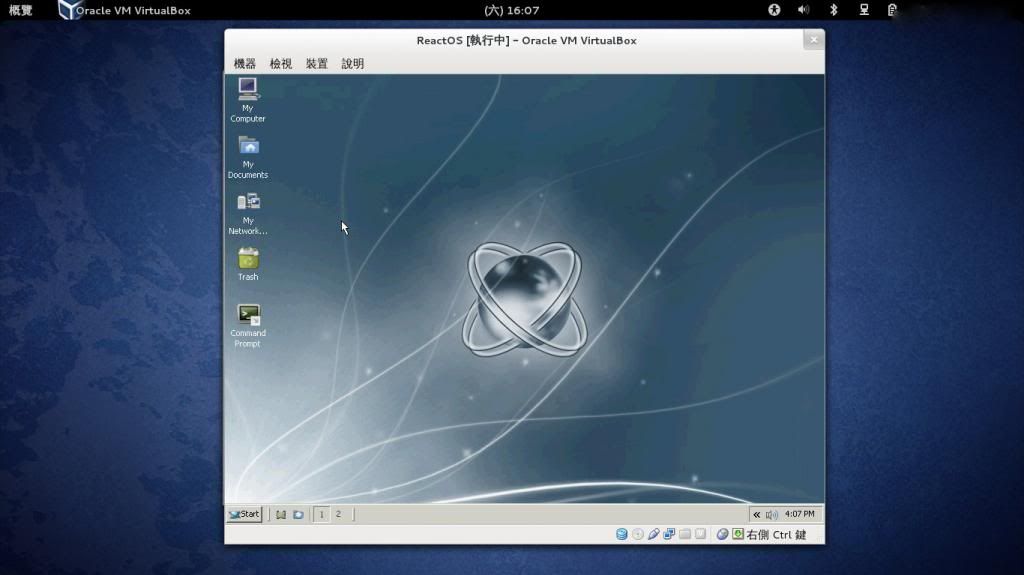Select the My Documents desktop icon
1024x575 pixels.
pos(248,157)
